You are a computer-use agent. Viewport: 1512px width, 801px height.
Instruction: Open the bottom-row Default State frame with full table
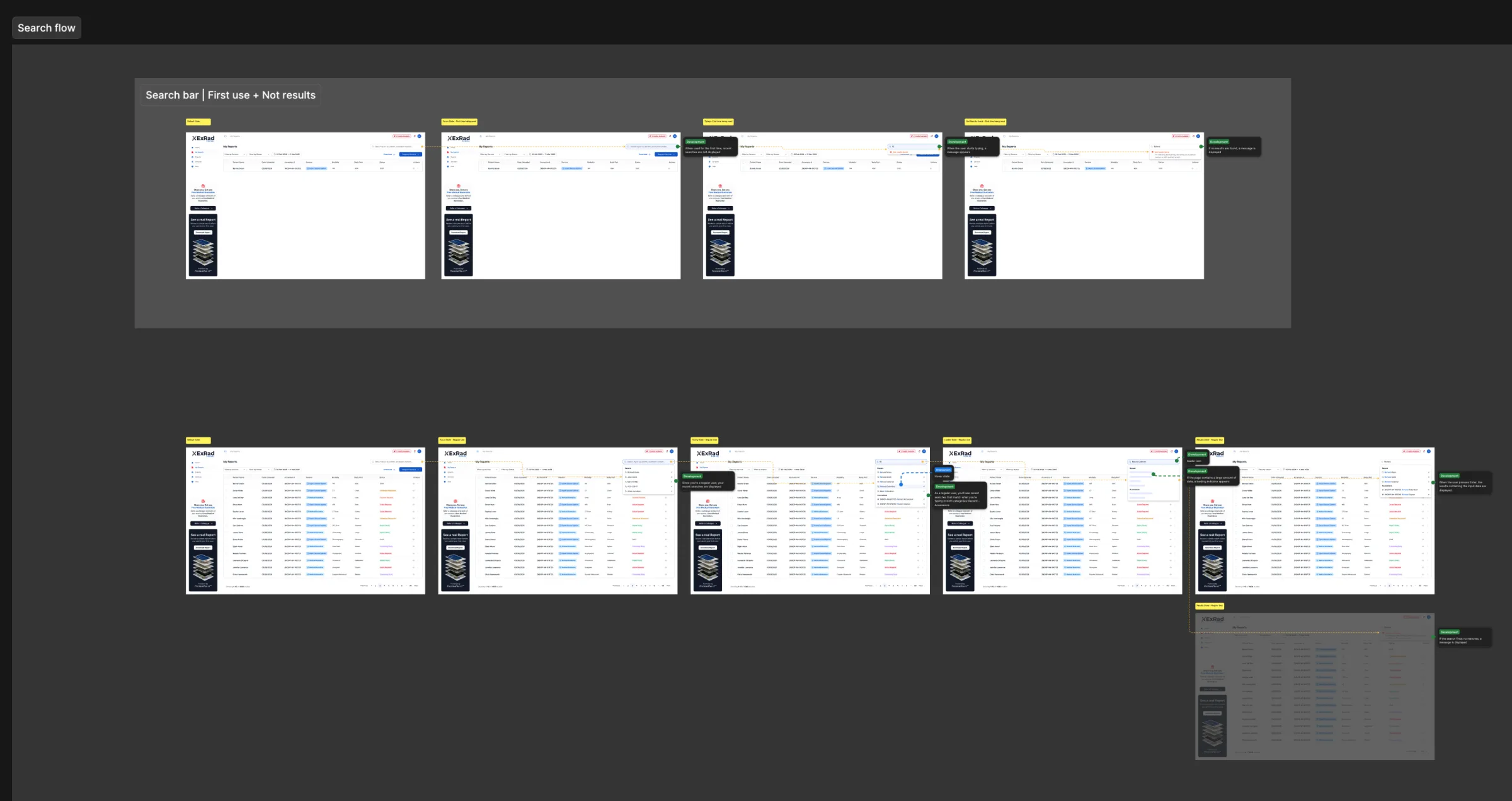pos(306,521)
